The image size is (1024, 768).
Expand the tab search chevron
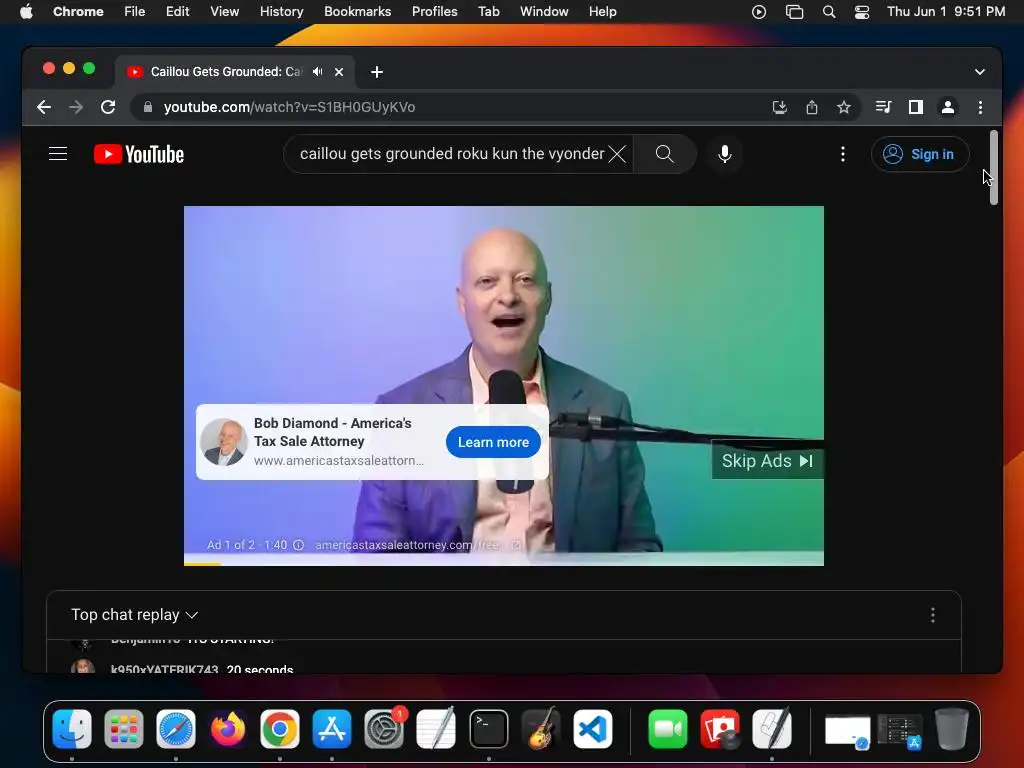click(x=980, y=72)
